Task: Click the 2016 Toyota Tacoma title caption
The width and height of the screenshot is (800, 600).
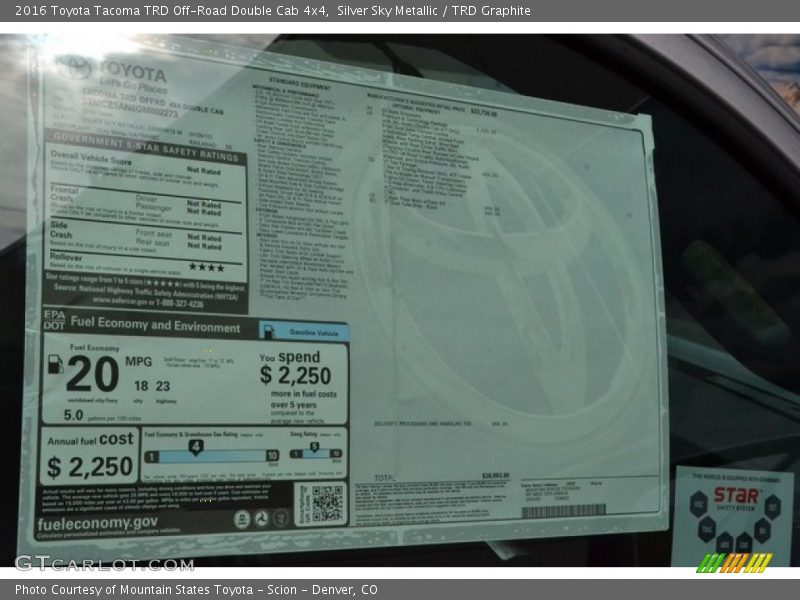Action: click(x=273, y=11)
